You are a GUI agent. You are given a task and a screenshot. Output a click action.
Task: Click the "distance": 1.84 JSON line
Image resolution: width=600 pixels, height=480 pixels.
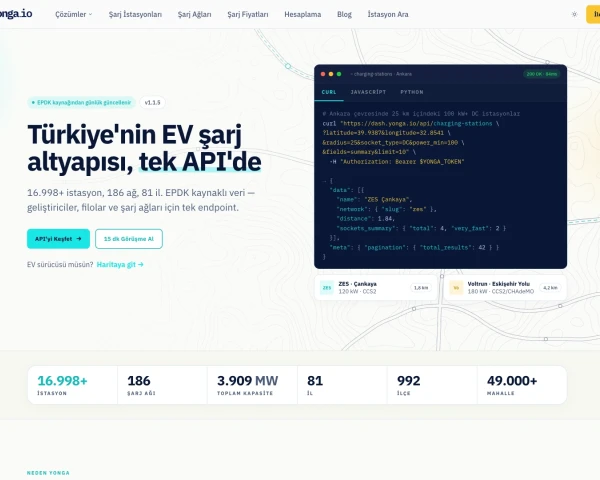[365, 219]
